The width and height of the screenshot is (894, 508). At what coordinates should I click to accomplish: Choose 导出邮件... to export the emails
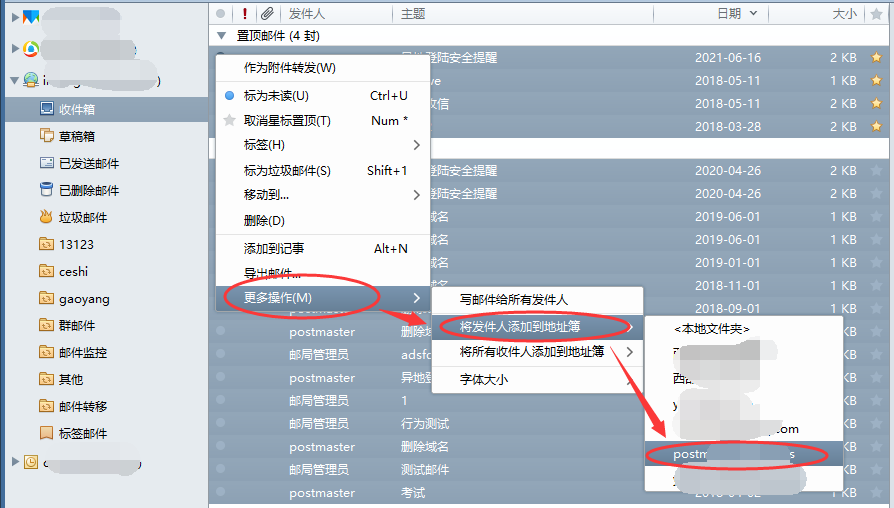pos(272,273)
